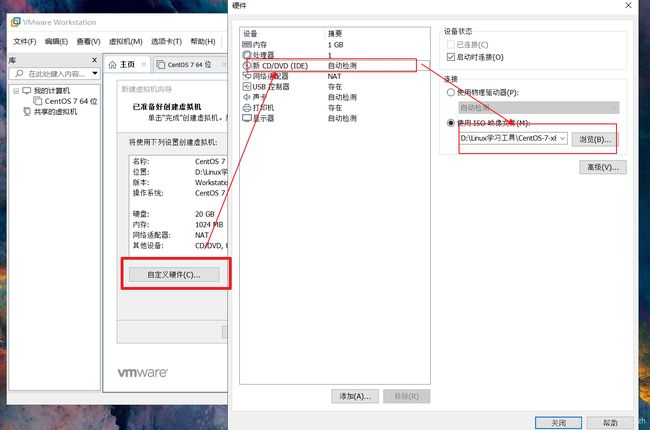
Task: Collapse the 我的计算机 tree node
Action: [16, 91]
